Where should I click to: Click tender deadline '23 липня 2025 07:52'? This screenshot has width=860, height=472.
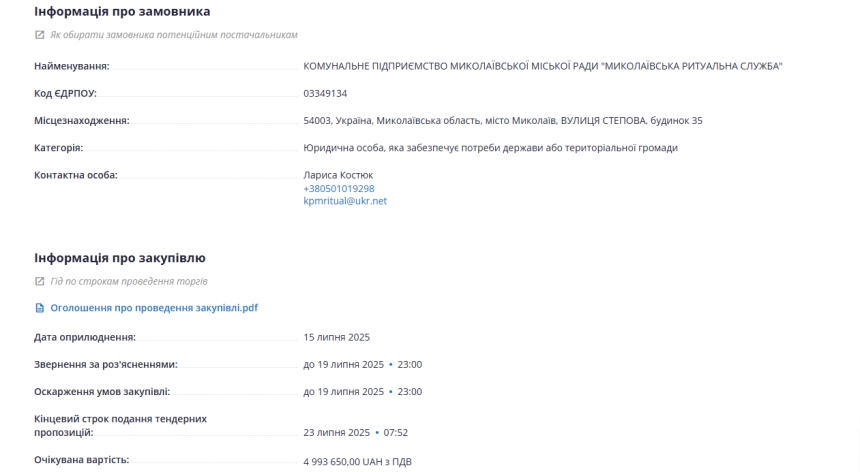point(355,433)
